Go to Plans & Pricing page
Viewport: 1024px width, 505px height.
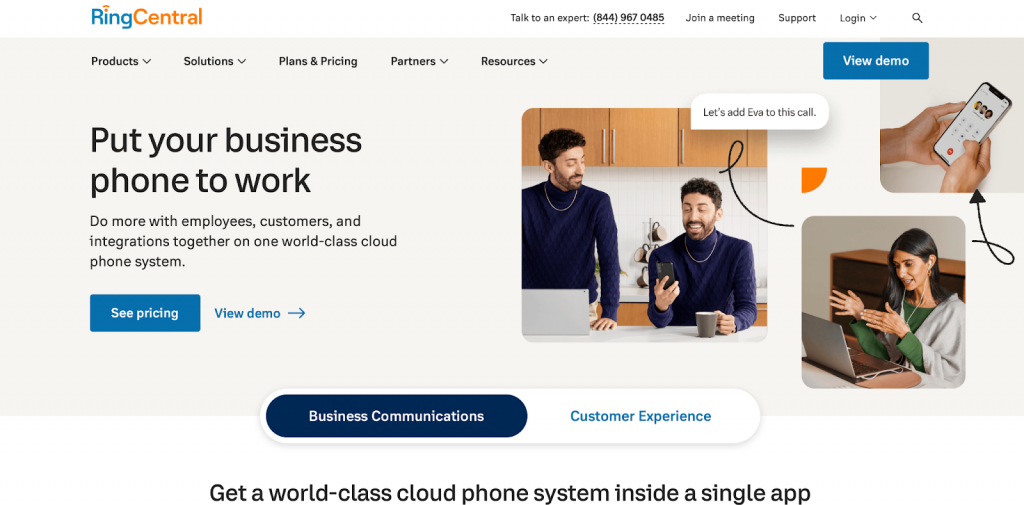(318, 61)
